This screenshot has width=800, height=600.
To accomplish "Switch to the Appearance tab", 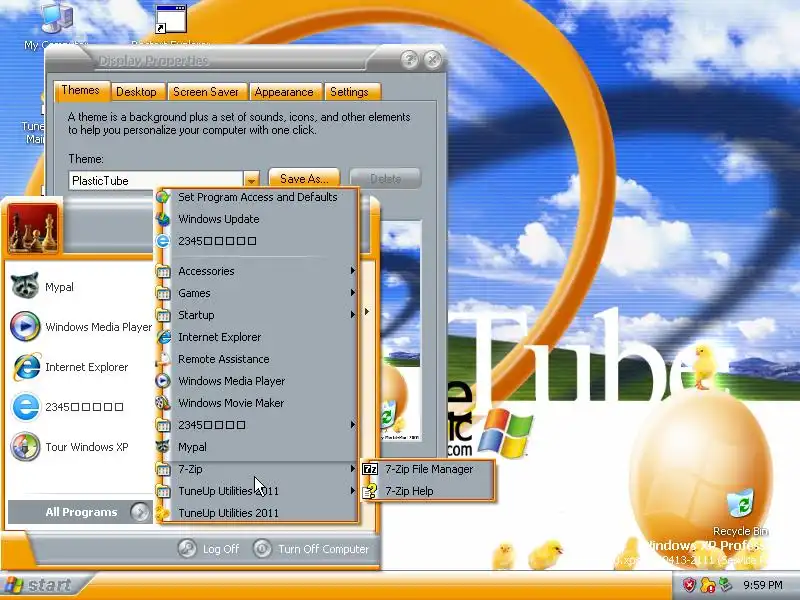I will pos(284,92).
